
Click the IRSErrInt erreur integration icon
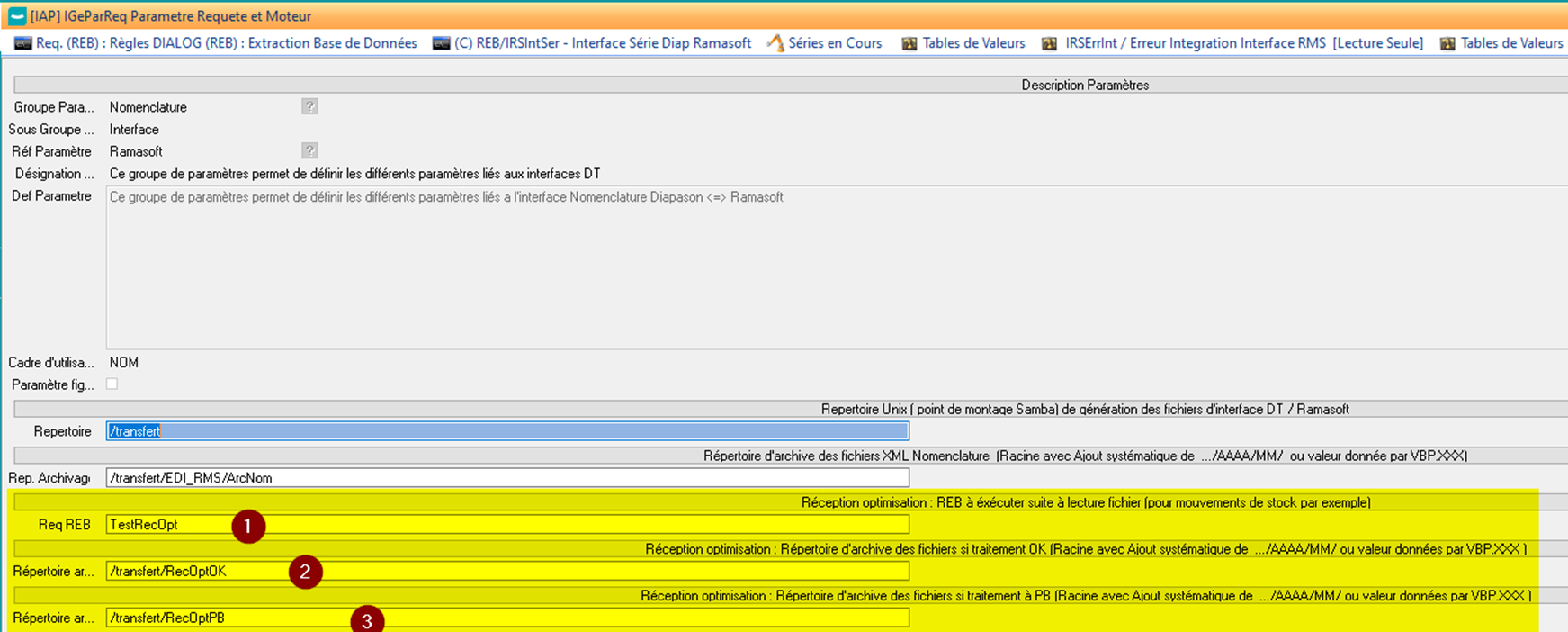pyautogui.click(x=1049, y=43)
